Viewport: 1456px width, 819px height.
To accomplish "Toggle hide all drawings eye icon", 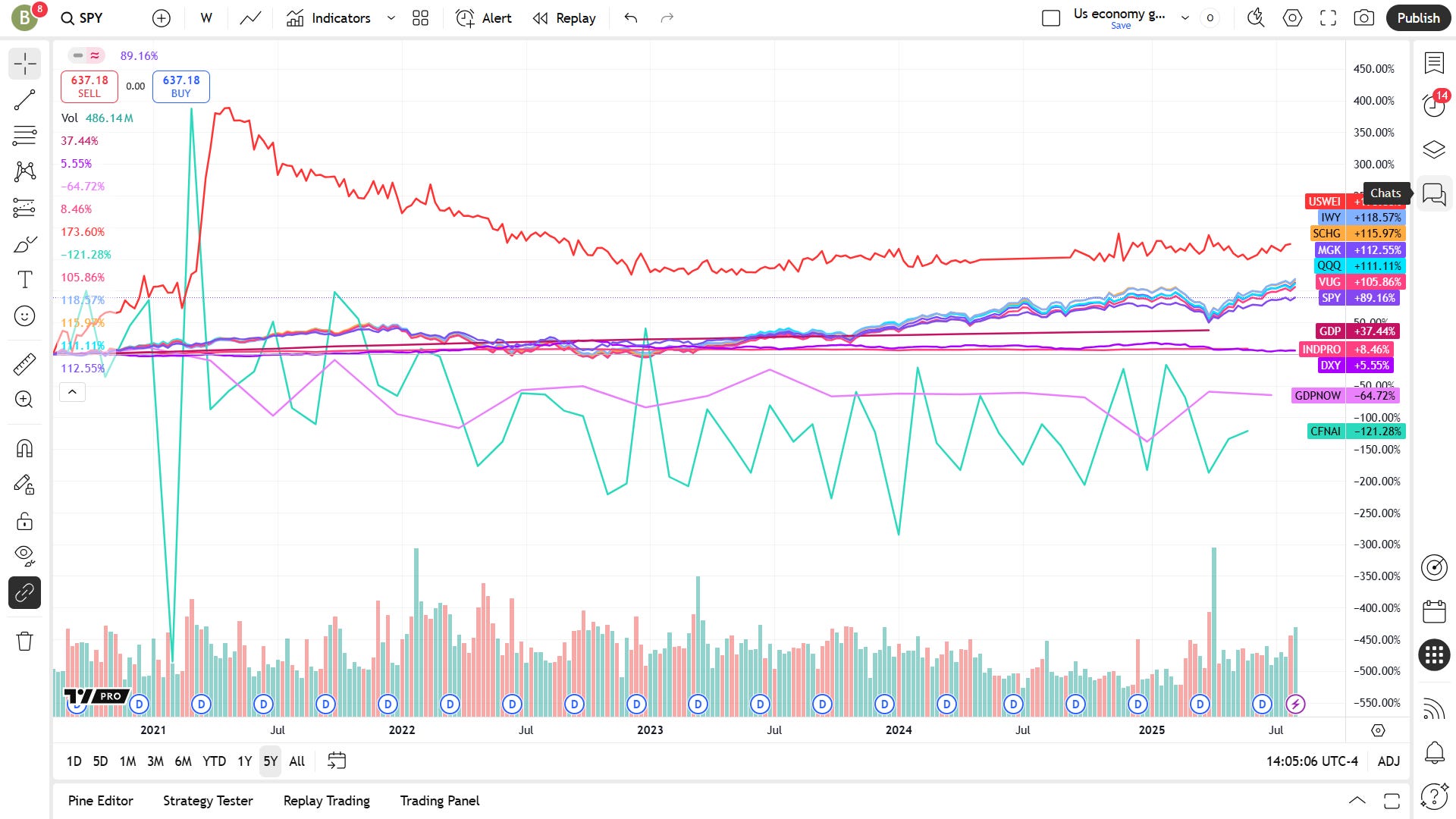I will [x=24, y=556].
